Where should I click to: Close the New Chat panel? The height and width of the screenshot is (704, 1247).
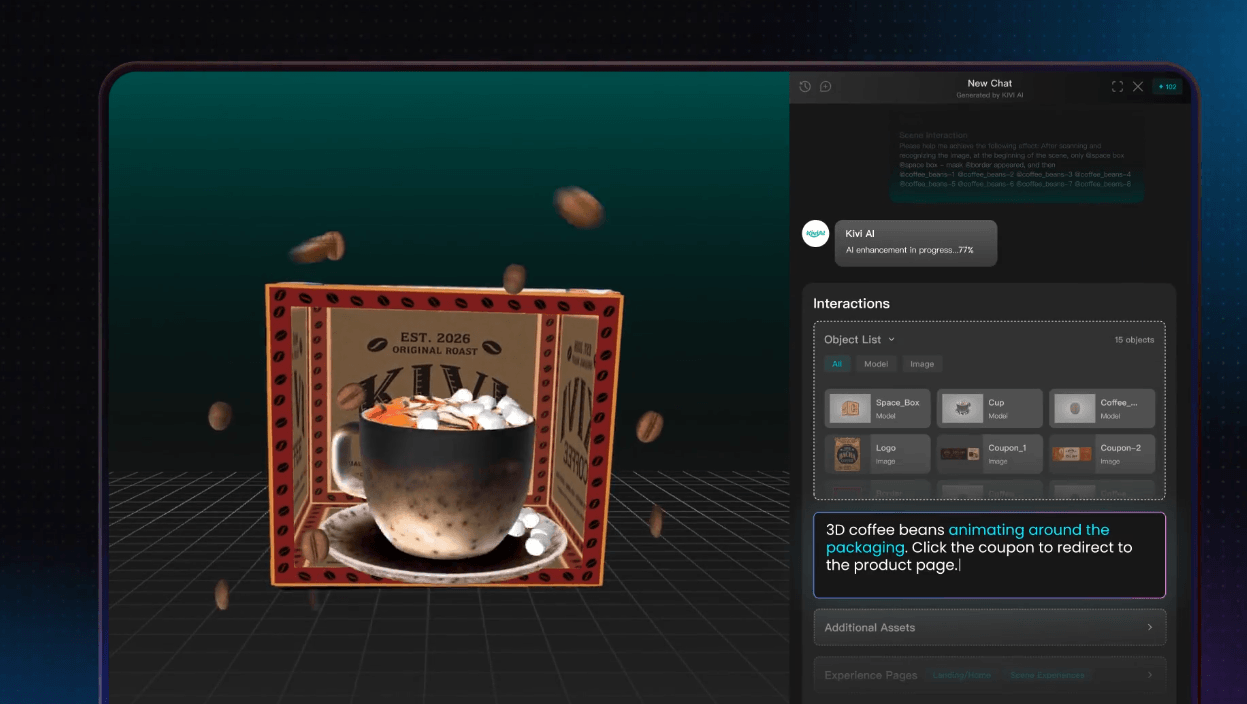pyautogui.click(x=1138, y=87)
